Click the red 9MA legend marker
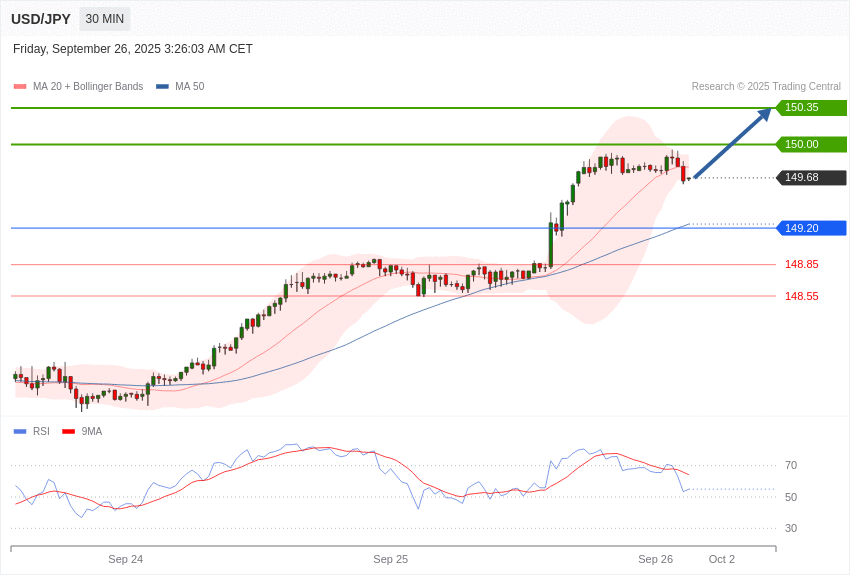The height and width of the screenshot is (576, 850). 68,432
